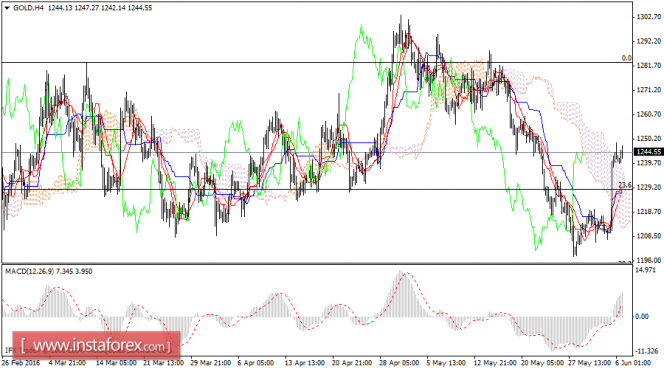Screen dimensions: 664x369
Task: Click the MACD scale value -11.326
Action: pos(647,351)
